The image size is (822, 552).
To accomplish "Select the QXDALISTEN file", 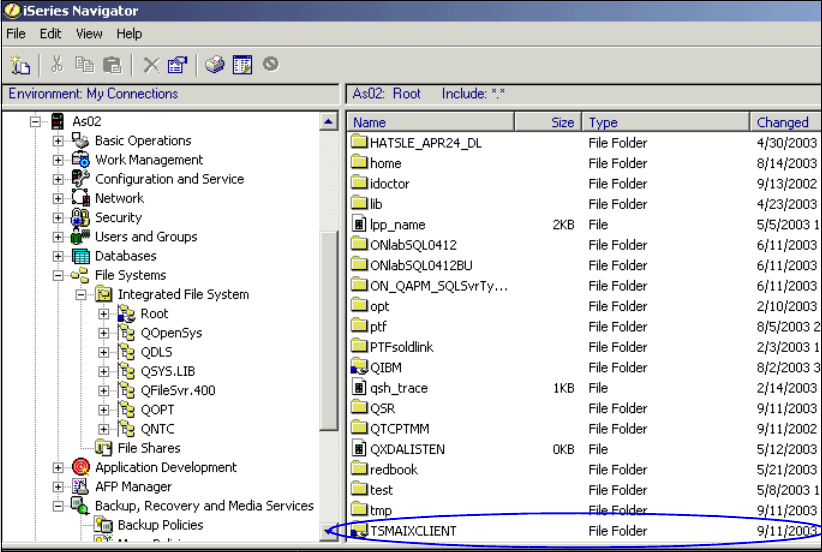I will pyautogui.click(x=407, y=449).
